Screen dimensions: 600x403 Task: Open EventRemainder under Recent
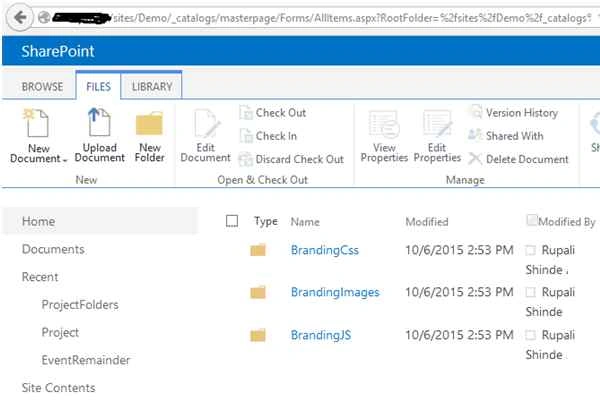click(86, 360)
